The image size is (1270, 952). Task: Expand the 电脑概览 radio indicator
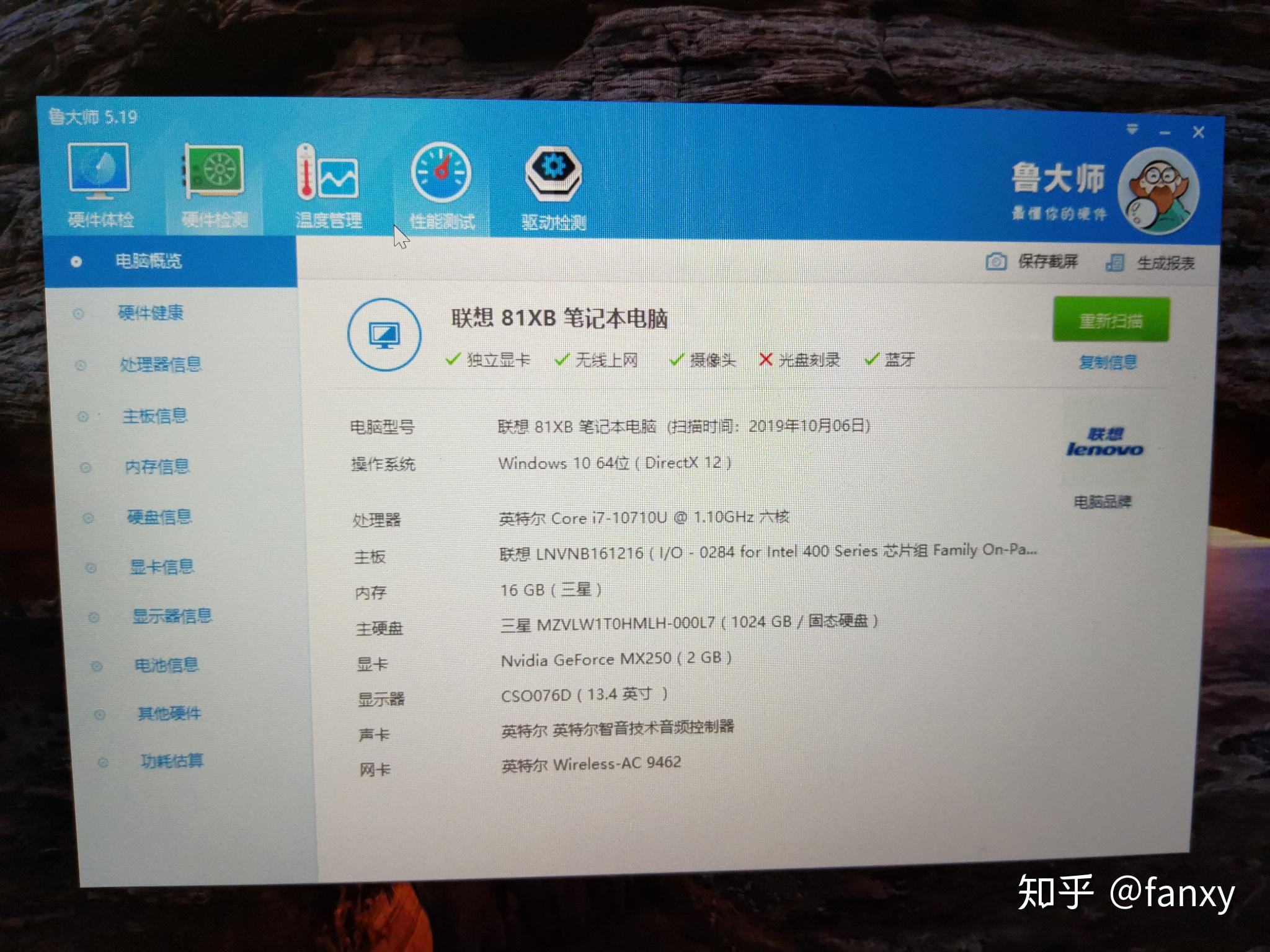point(74,262)
